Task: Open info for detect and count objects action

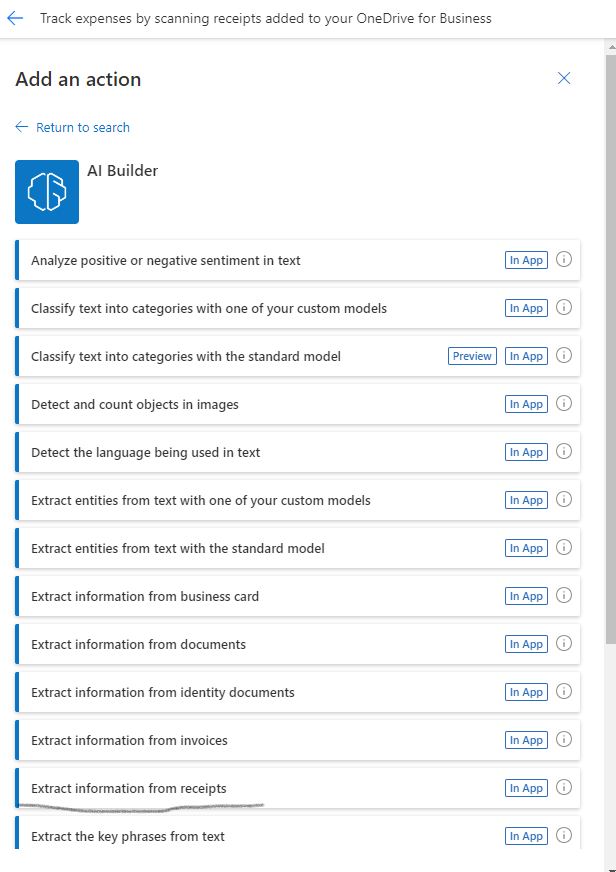Action: [564, 403]
